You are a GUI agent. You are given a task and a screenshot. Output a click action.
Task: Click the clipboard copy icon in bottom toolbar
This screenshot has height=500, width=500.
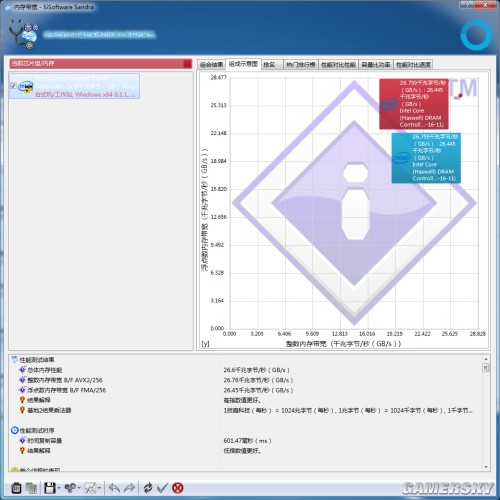[16, 488]
